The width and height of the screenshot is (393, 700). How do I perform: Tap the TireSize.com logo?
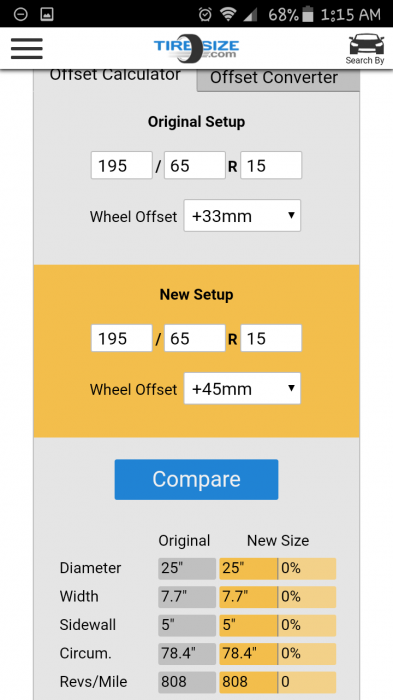click(196, 48)
